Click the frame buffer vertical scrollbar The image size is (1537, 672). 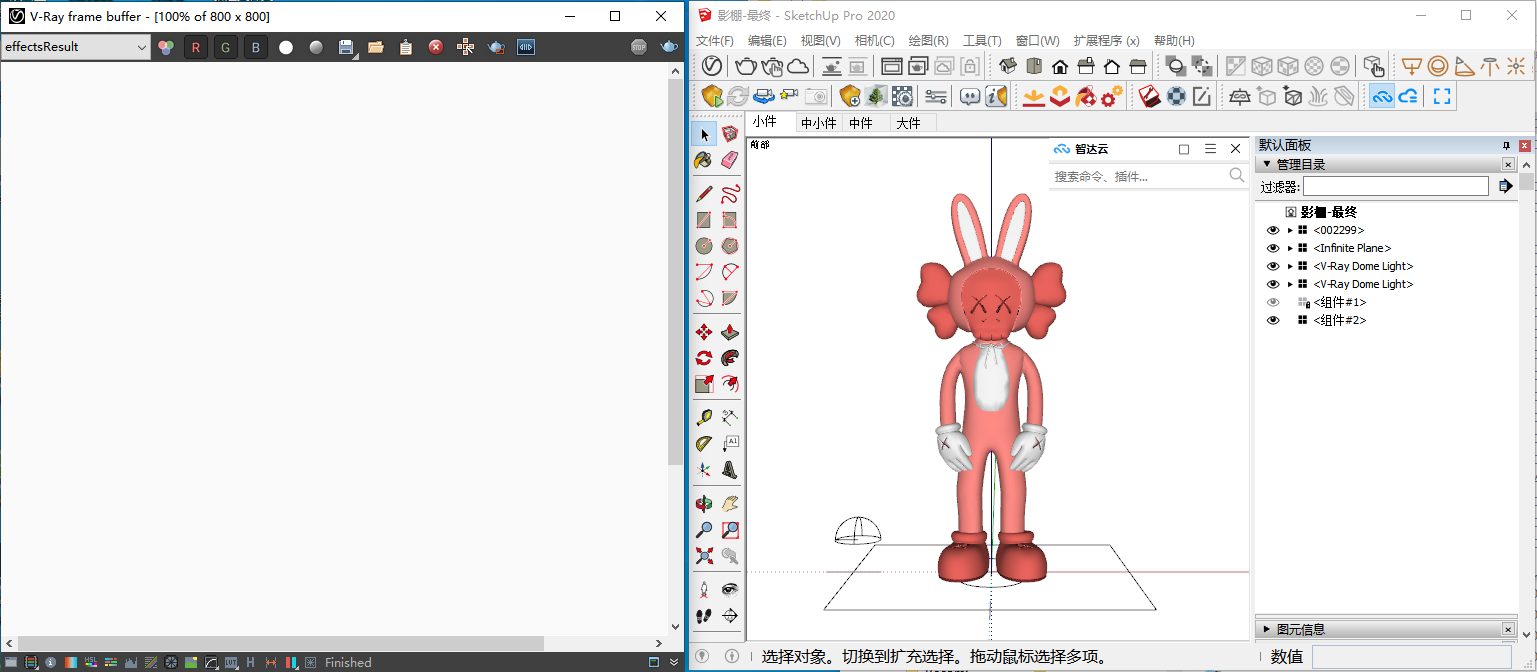point(675,270)
